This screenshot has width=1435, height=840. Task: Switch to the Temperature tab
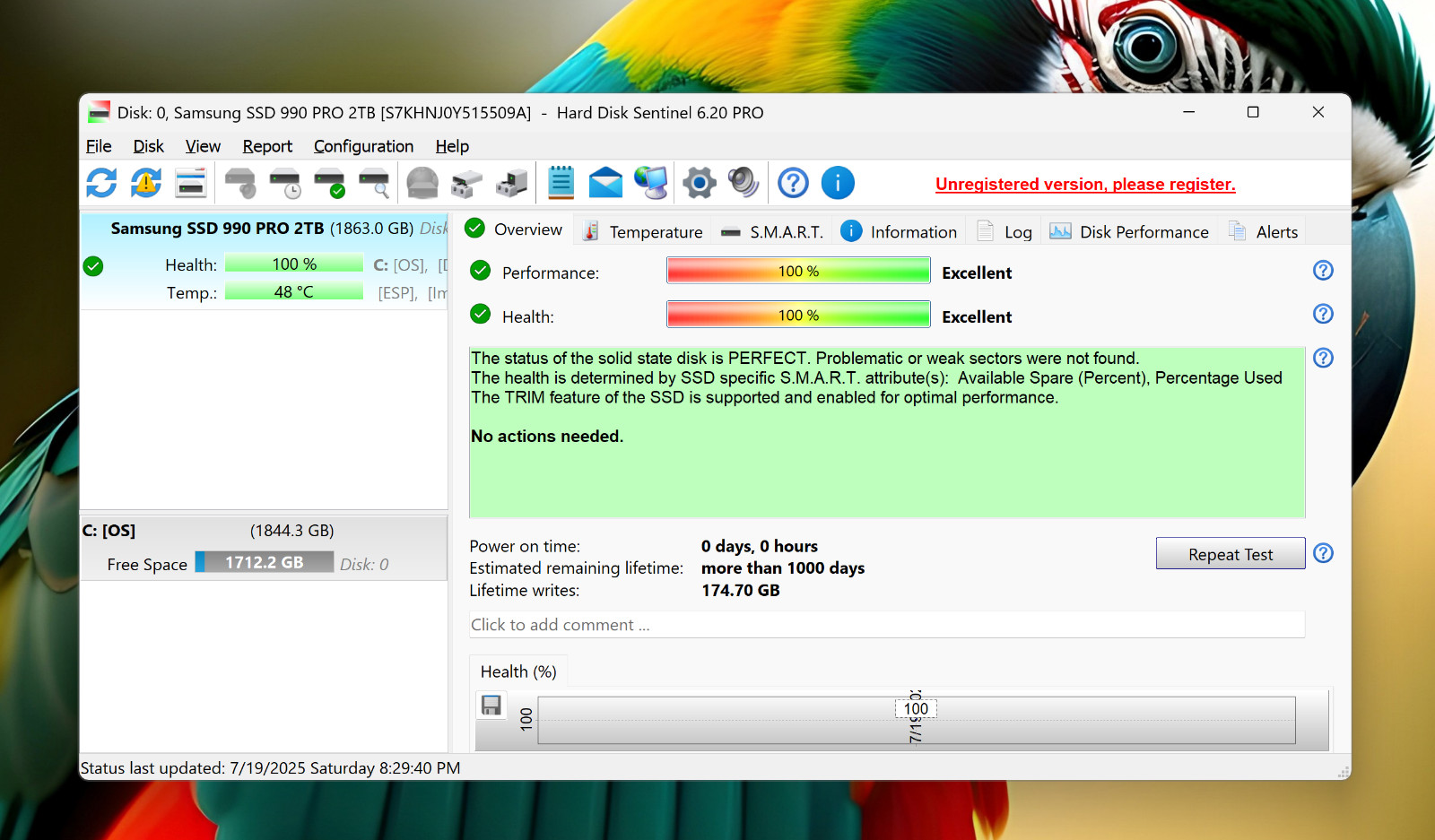click(x=643, y=232)
